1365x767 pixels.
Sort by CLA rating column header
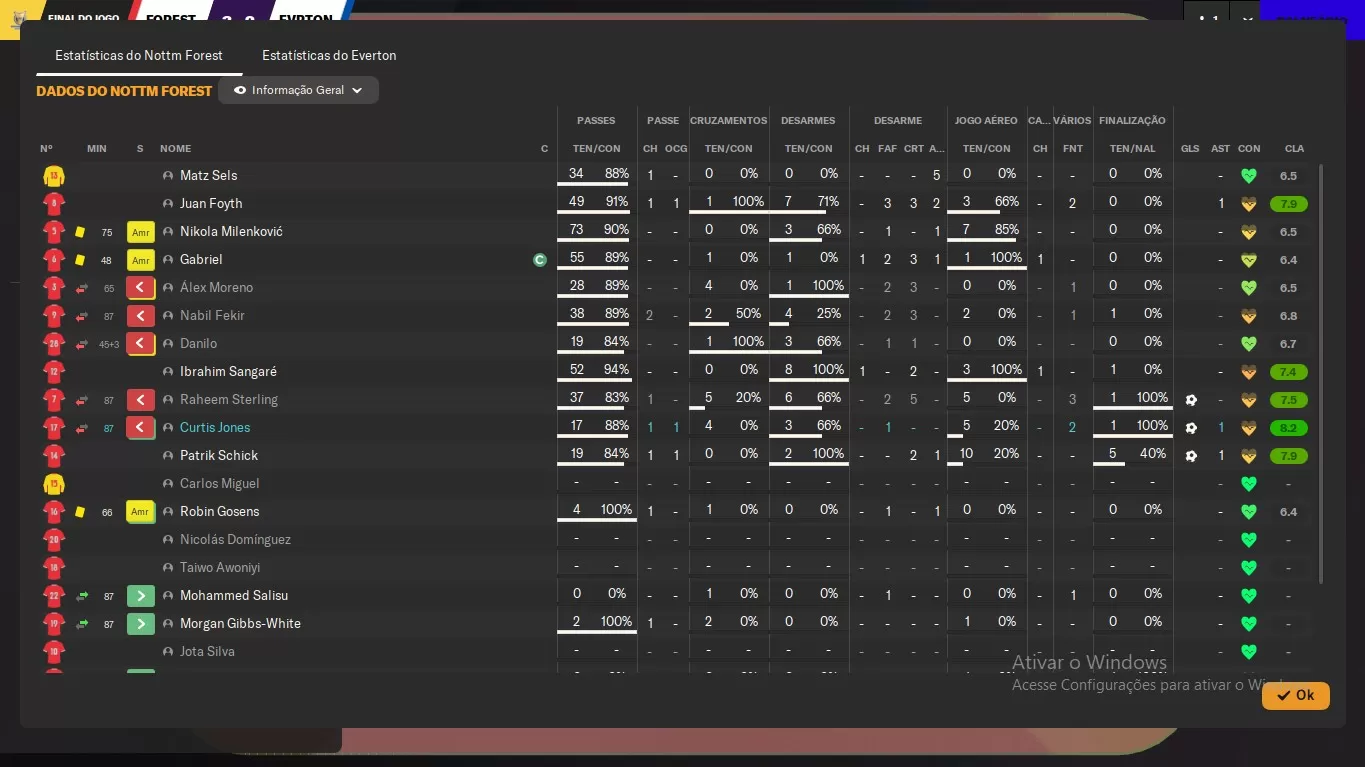1294,149
